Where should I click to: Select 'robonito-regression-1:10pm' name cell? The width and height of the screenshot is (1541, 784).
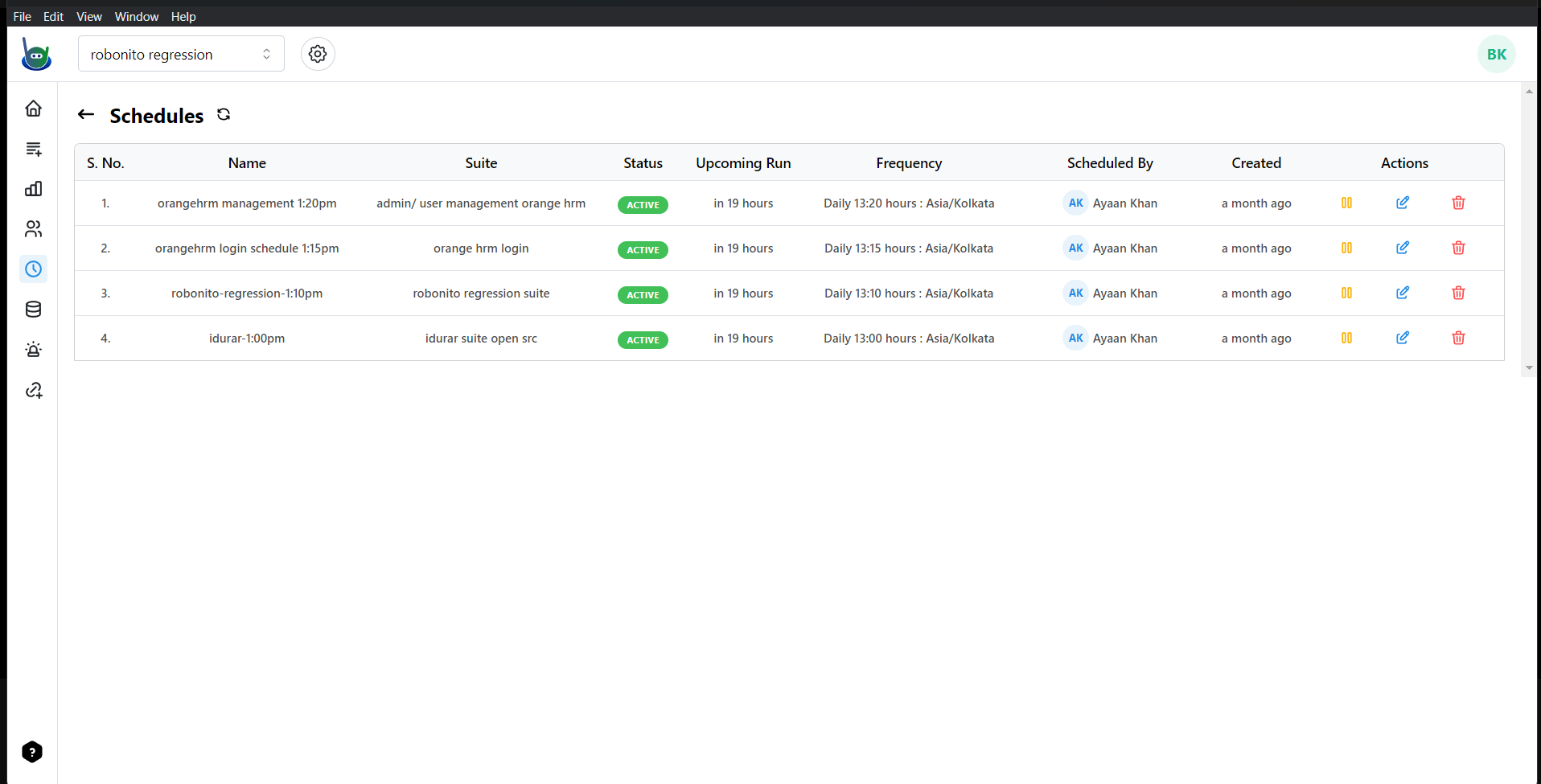coord(247,293)
